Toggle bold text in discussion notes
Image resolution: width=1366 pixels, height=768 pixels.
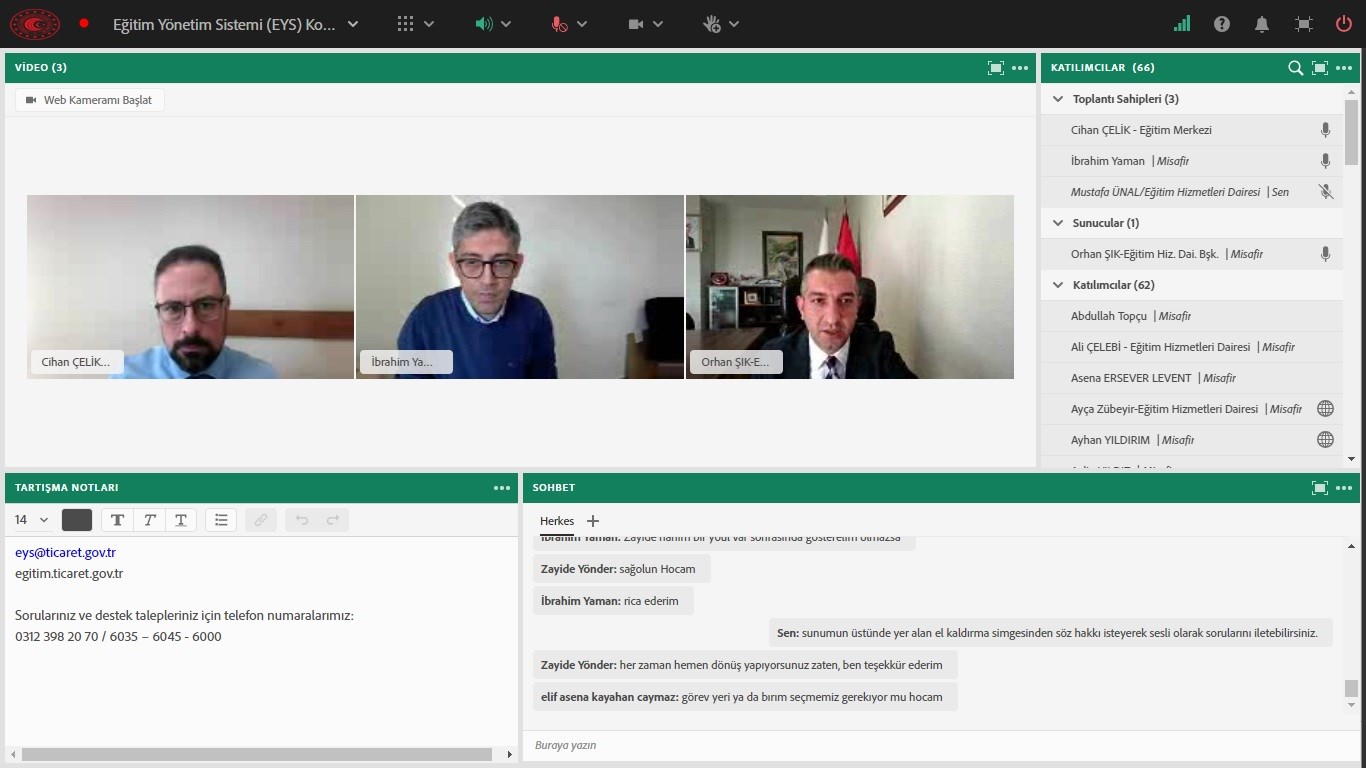tap(117, 520)
